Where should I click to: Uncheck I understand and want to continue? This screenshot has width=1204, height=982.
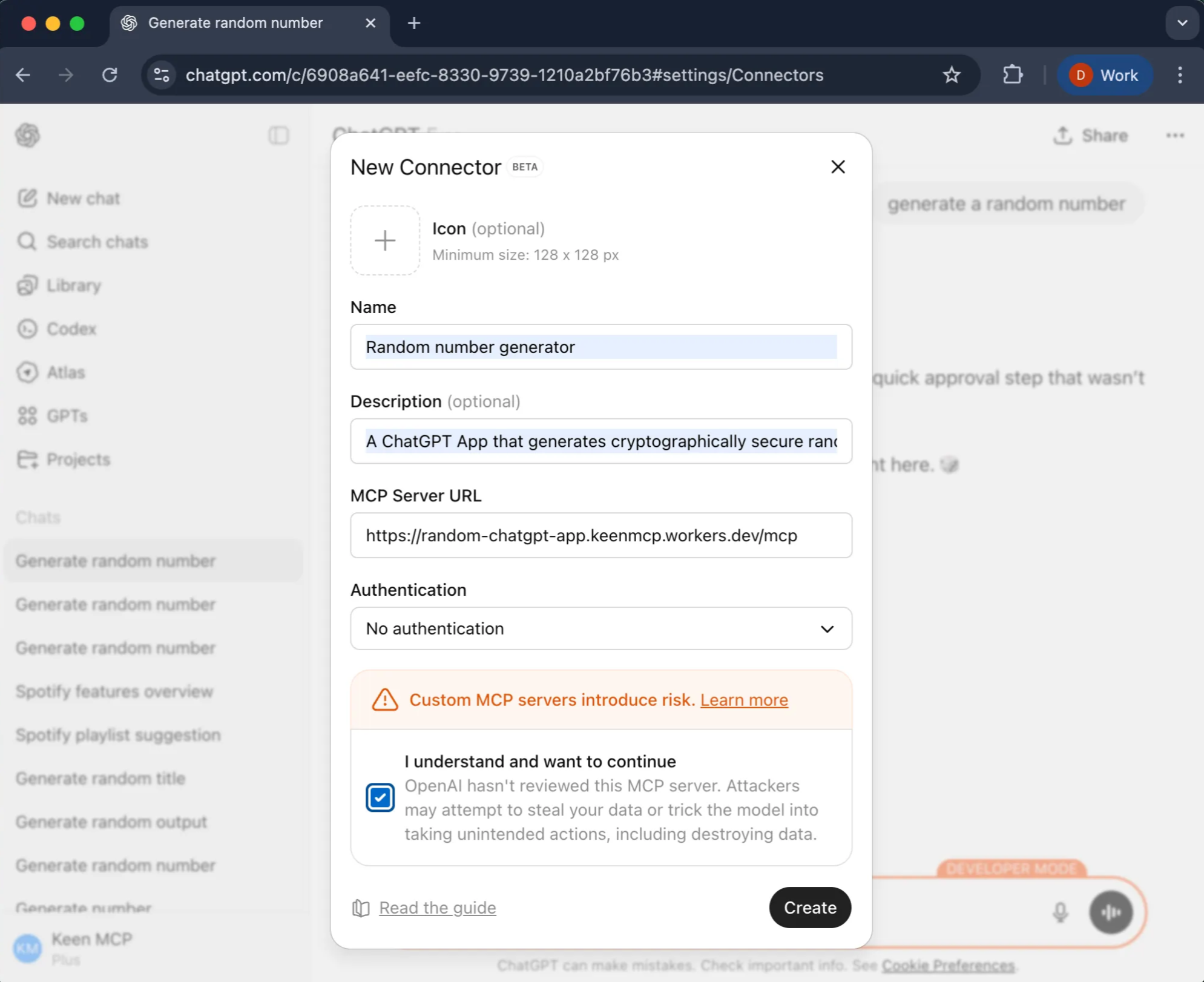(380, 797)
